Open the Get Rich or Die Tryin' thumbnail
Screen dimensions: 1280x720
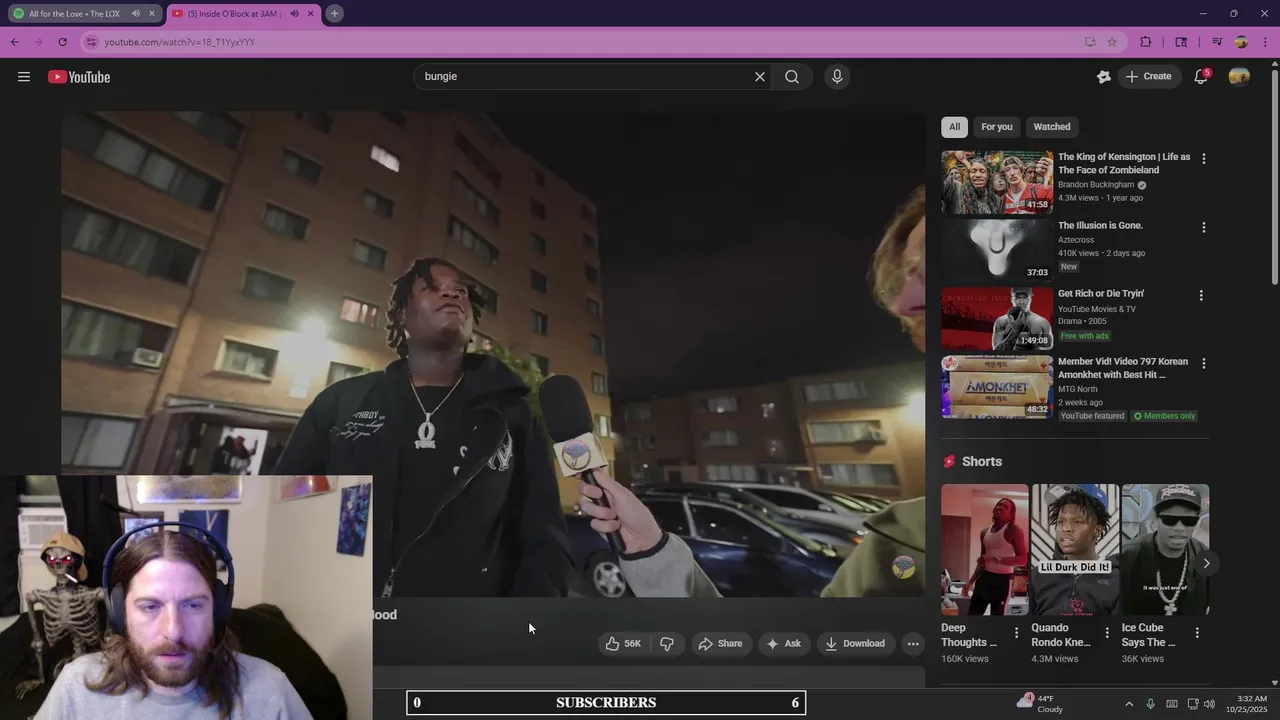(x=997, y=318)
